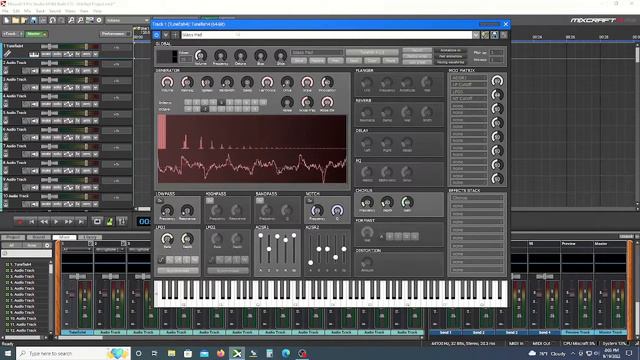The width and height of the screenshot is (640, 360).
Task: Rewind to the start of the project
Action: [32, 221]
